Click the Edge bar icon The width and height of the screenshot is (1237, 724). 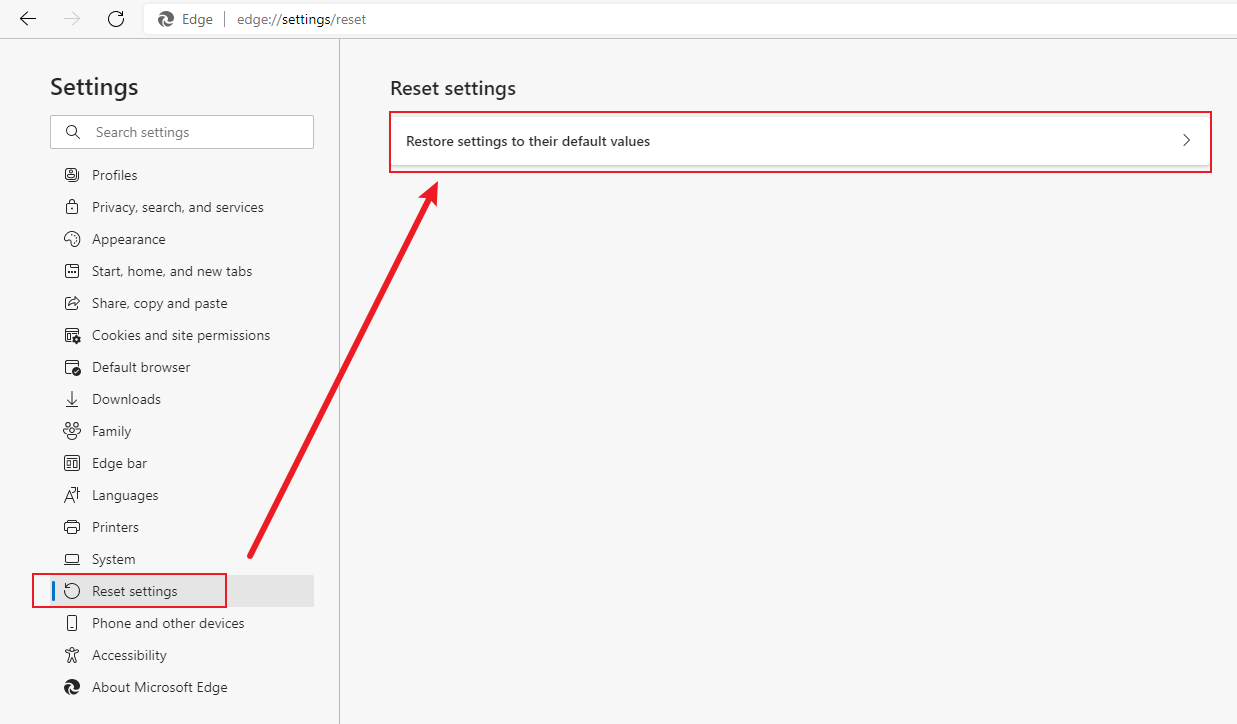[x=72, y=463]
